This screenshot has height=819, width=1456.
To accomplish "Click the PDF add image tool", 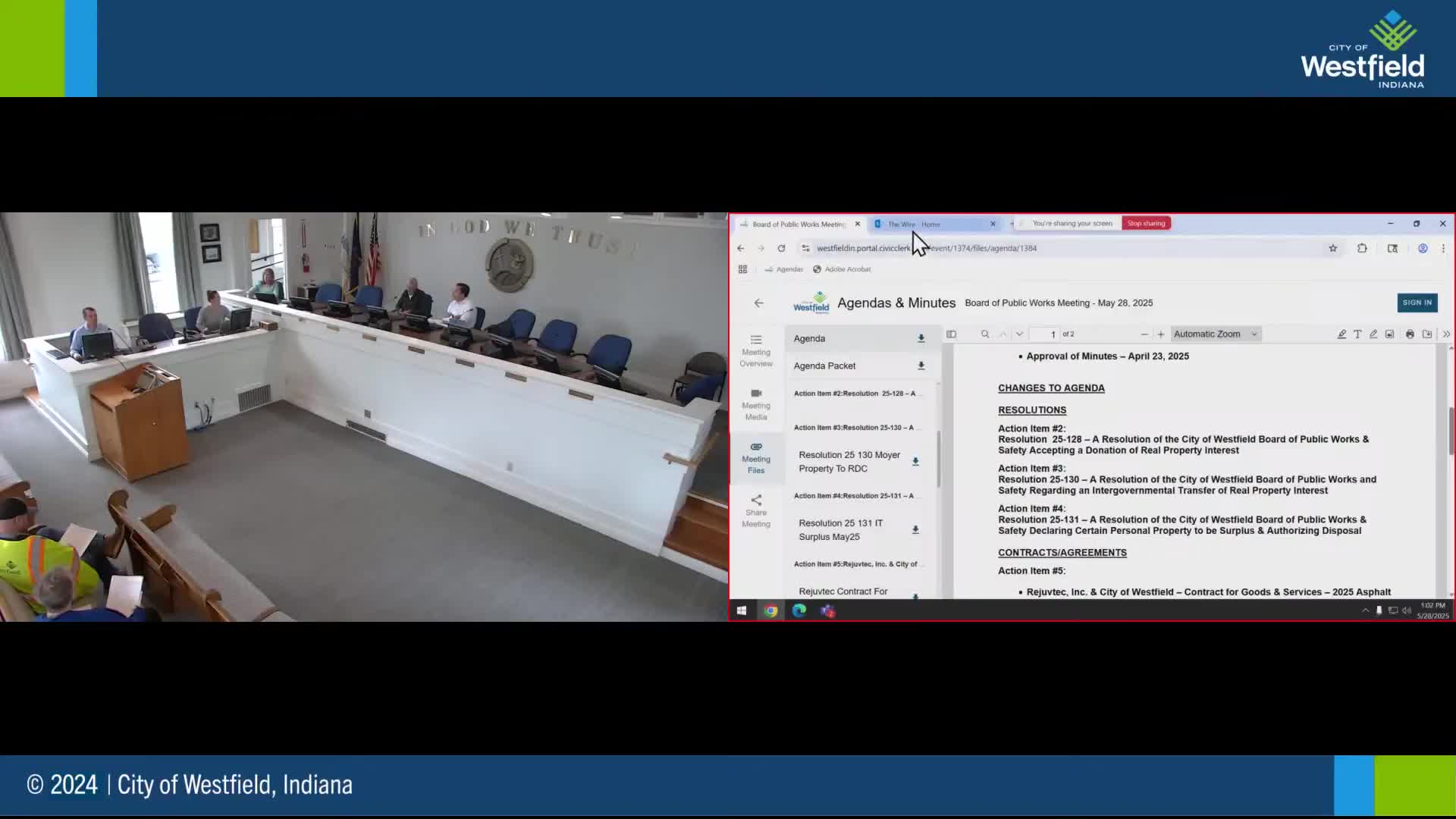I will (x=1389, y=334).
